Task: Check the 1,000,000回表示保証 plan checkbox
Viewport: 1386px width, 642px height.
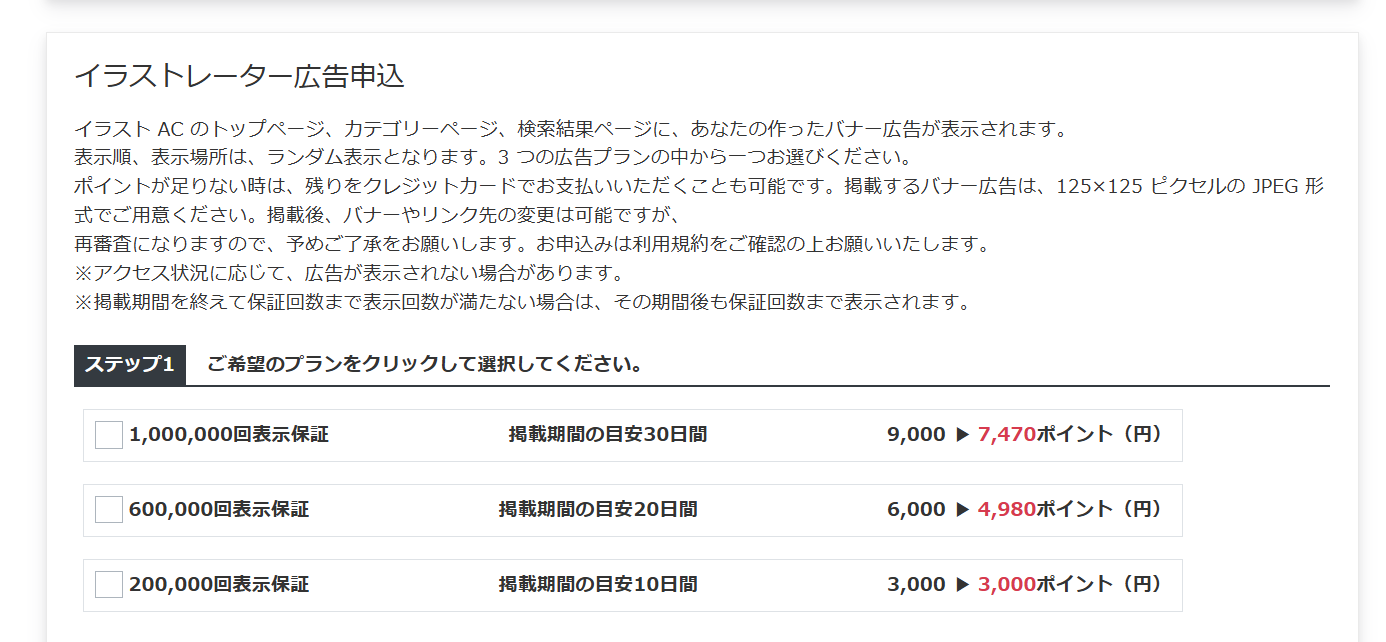Action: tap(109, 435)
